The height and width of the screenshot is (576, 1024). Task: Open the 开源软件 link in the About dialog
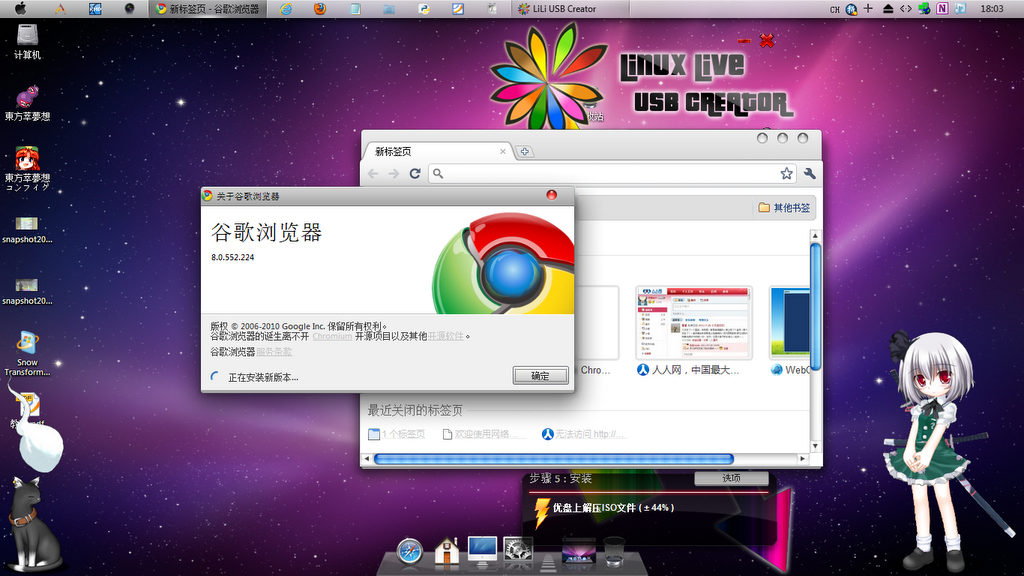click(x=446, y=336)
